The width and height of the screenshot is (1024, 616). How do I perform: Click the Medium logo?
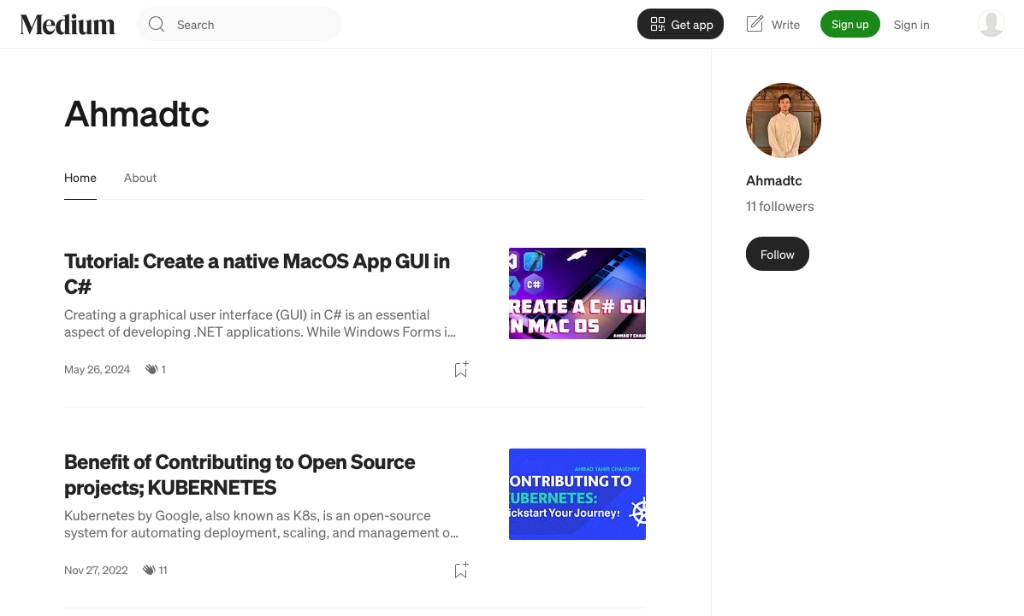coord(67,24)
